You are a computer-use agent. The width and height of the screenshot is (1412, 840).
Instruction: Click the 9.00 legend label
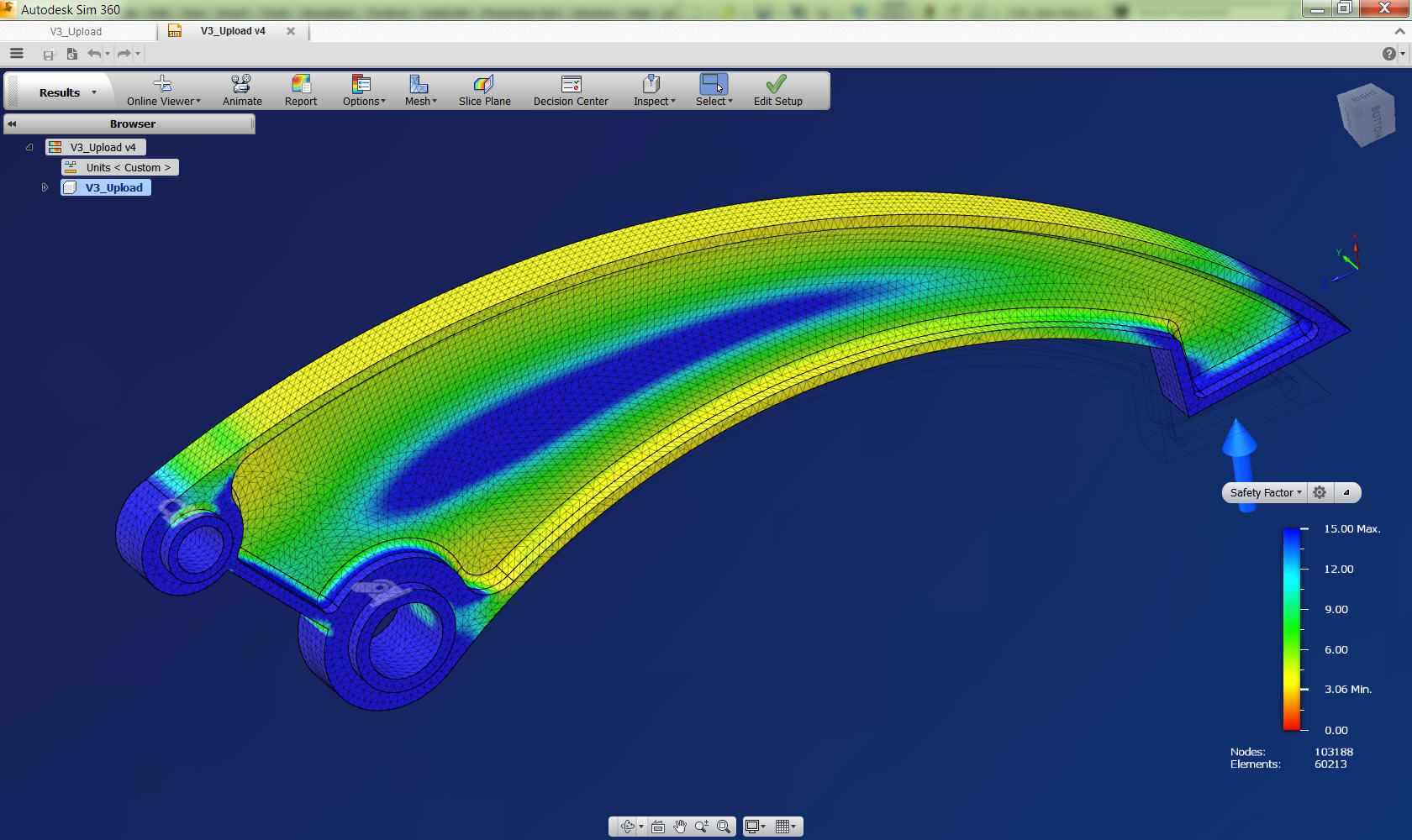pyautogui.click(x=1336, y=610)
